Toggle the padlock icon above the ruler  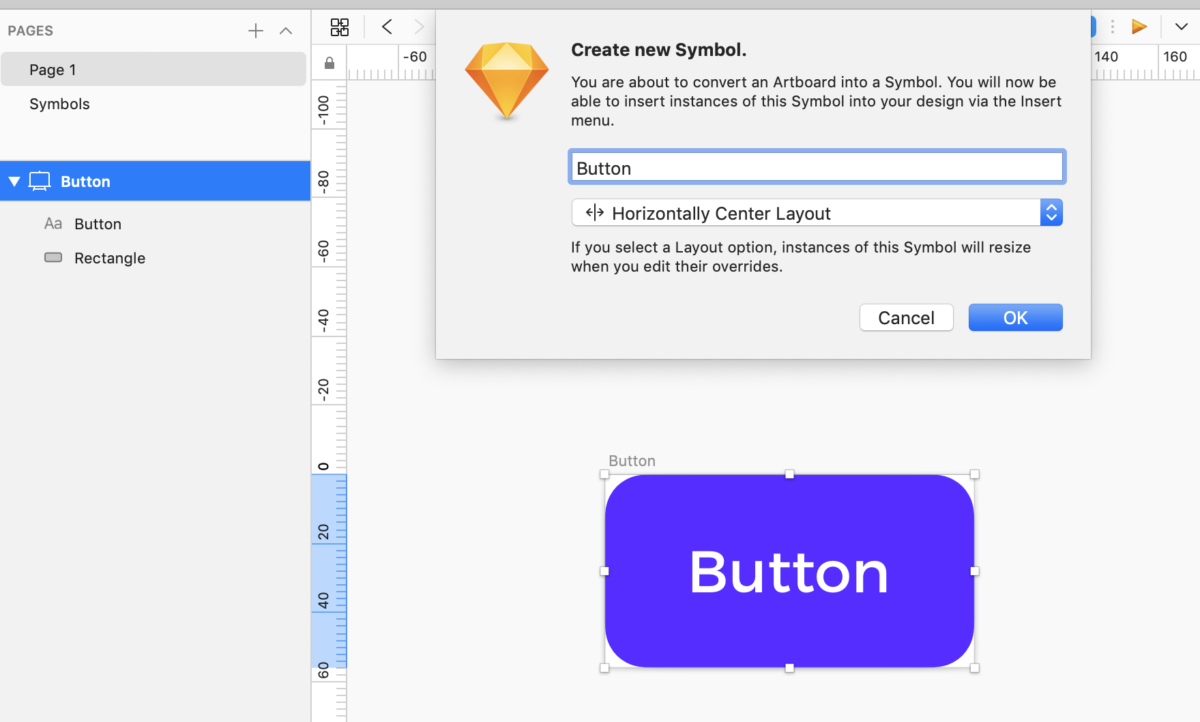[329, 62]
